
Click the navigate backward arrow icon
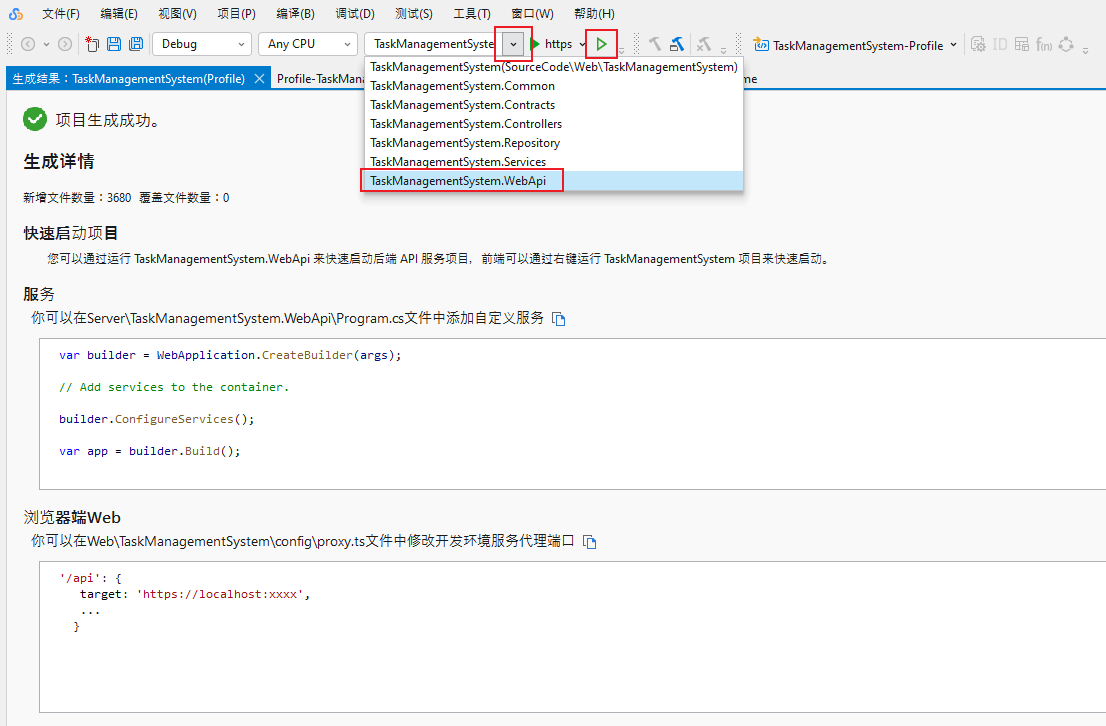30,44
